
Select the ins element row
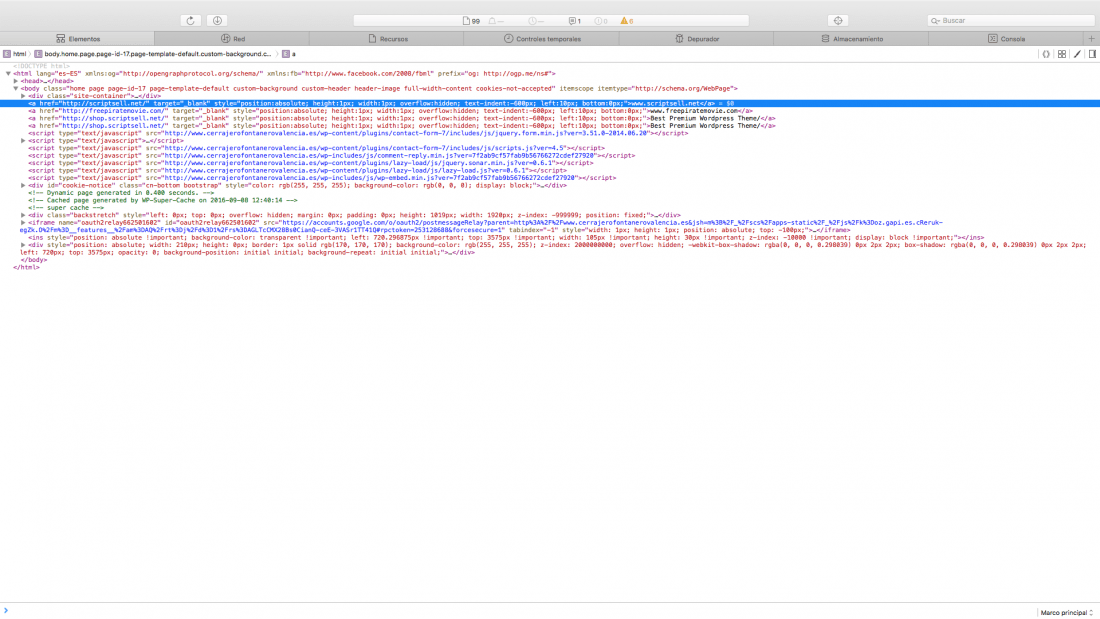coord(506,238)
